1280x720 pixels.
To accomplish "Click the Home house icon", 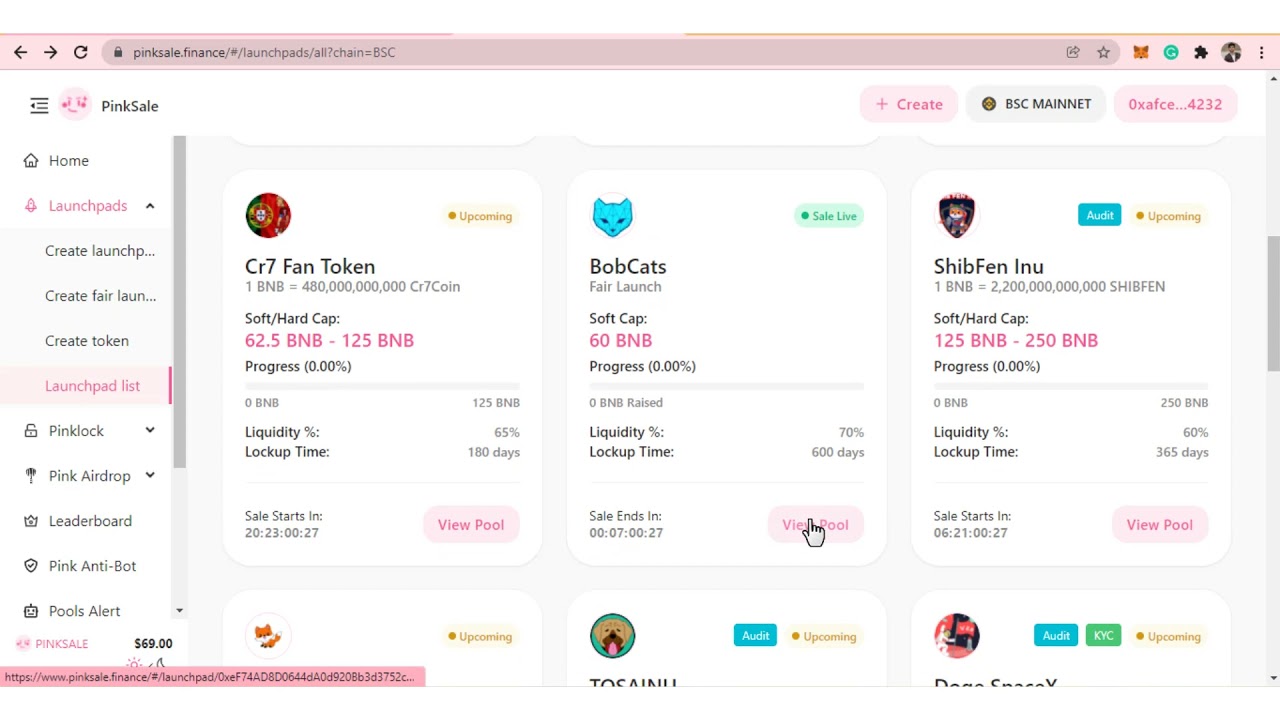I will [x=31, y=160].
